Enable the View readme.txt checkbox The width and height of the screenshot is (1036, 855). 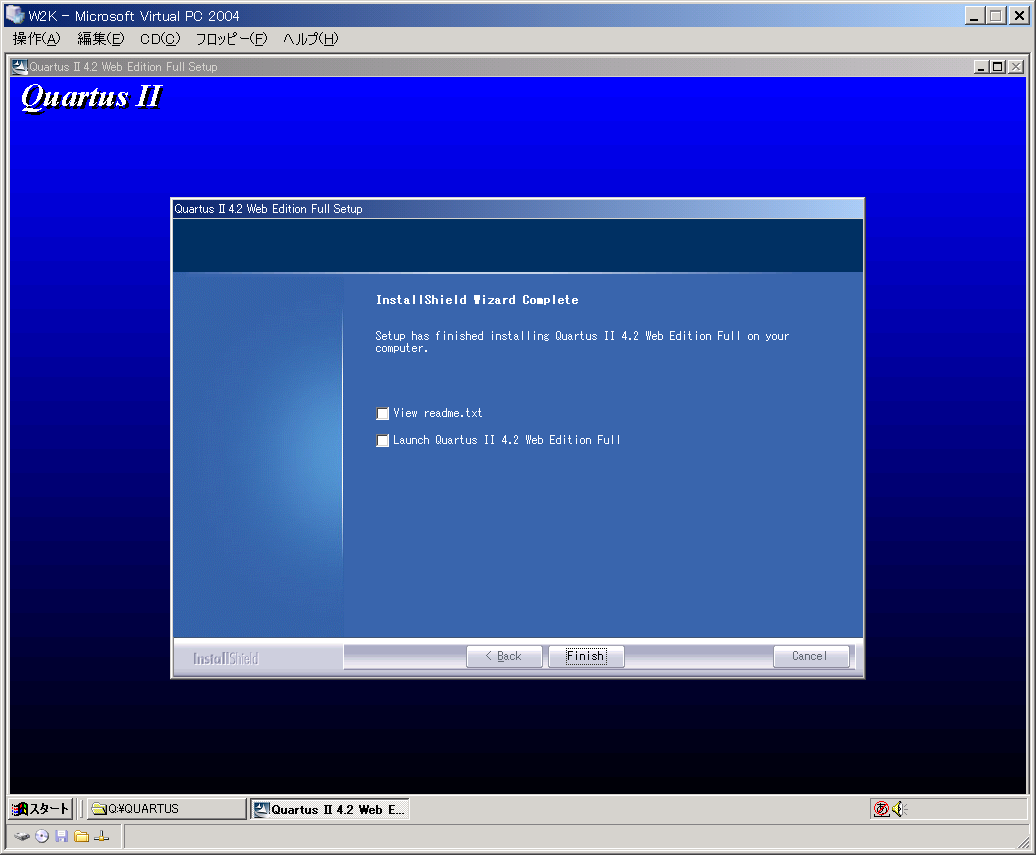[x=382, y=413]
